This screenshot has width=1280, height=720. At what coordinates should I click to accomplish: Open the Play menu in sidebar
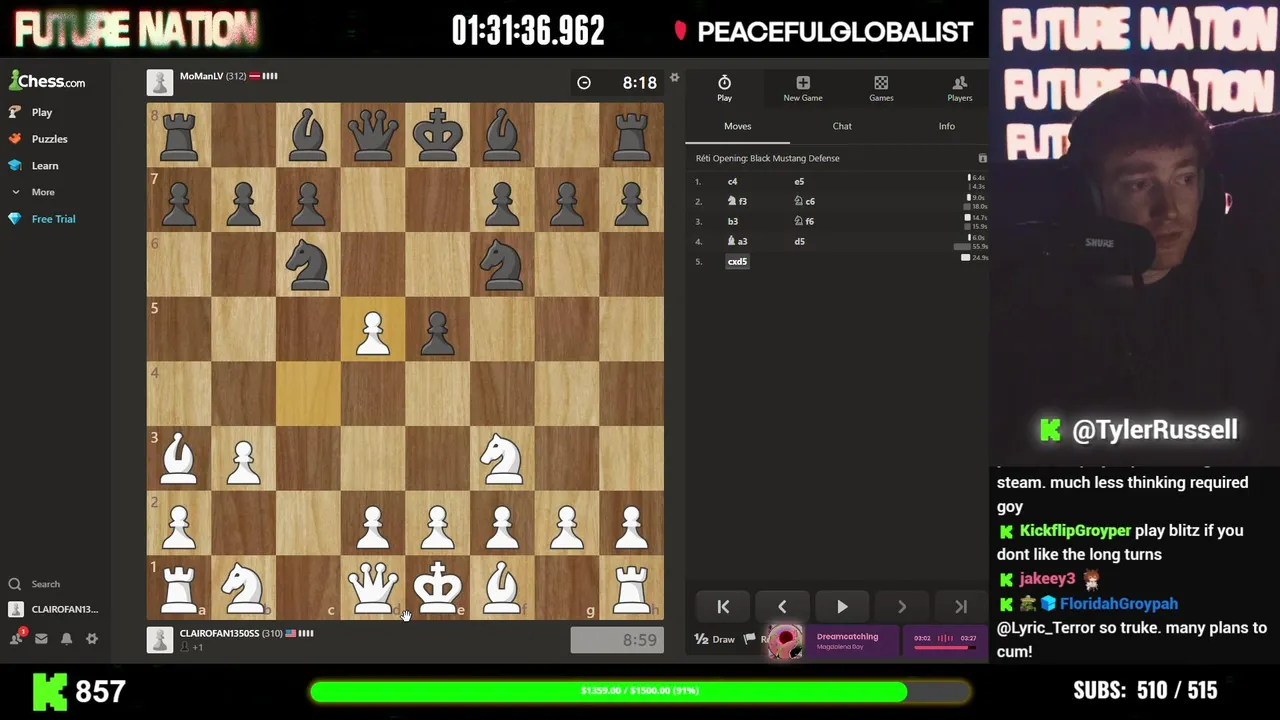tap(30, 112)
